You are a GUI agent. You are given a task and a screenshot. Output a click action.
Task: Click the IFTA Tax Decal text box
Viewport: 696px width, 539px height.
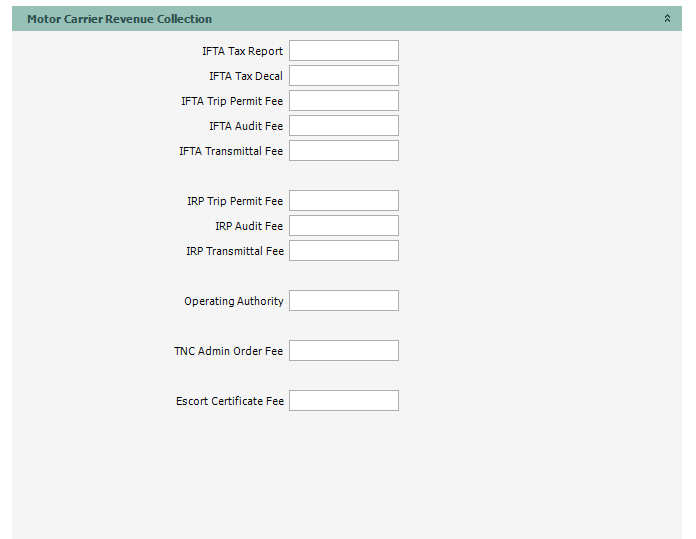(343, 76)
